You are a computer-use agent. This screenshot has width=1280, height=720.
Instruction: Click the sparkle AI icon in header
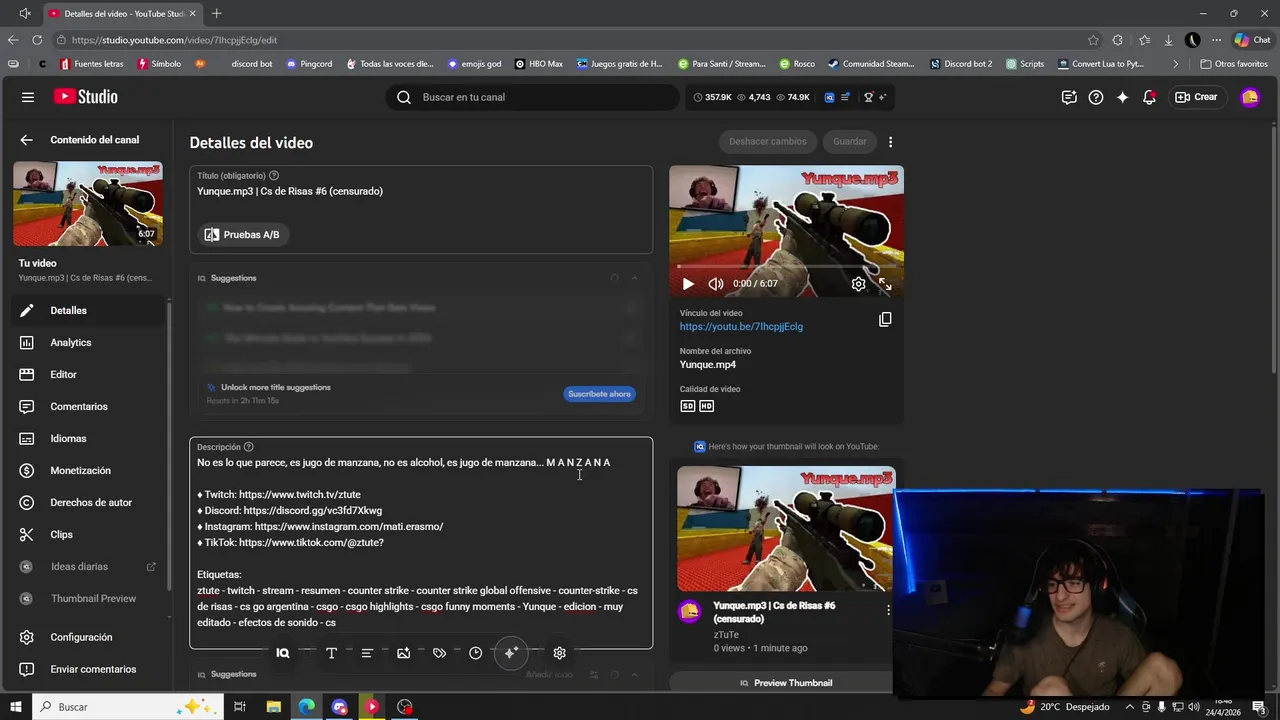[x=1123, y=97]
